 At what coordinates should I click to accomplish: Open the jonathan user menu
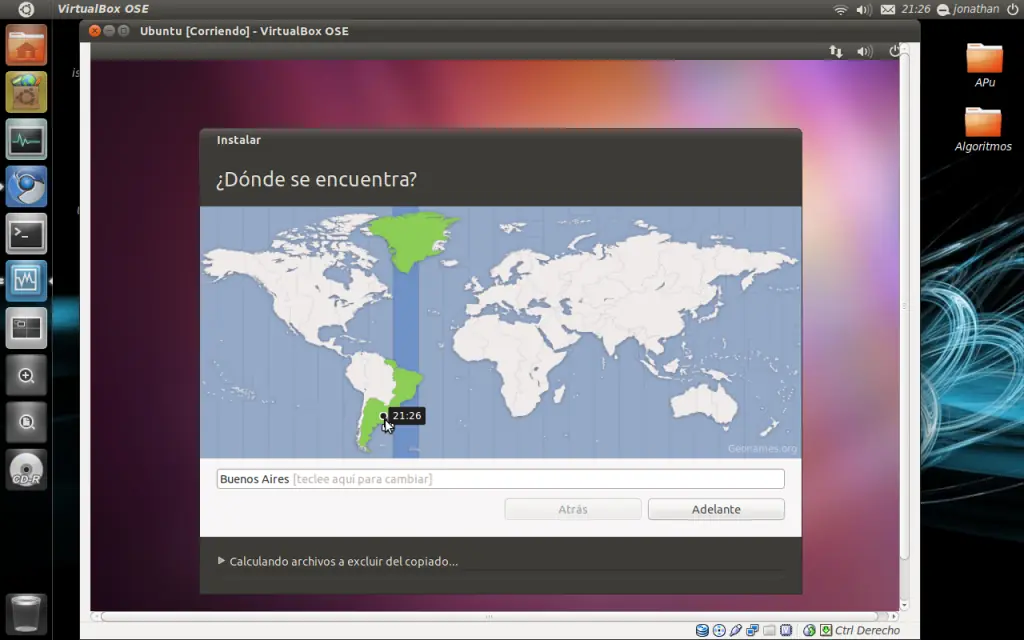pos(968,9)
